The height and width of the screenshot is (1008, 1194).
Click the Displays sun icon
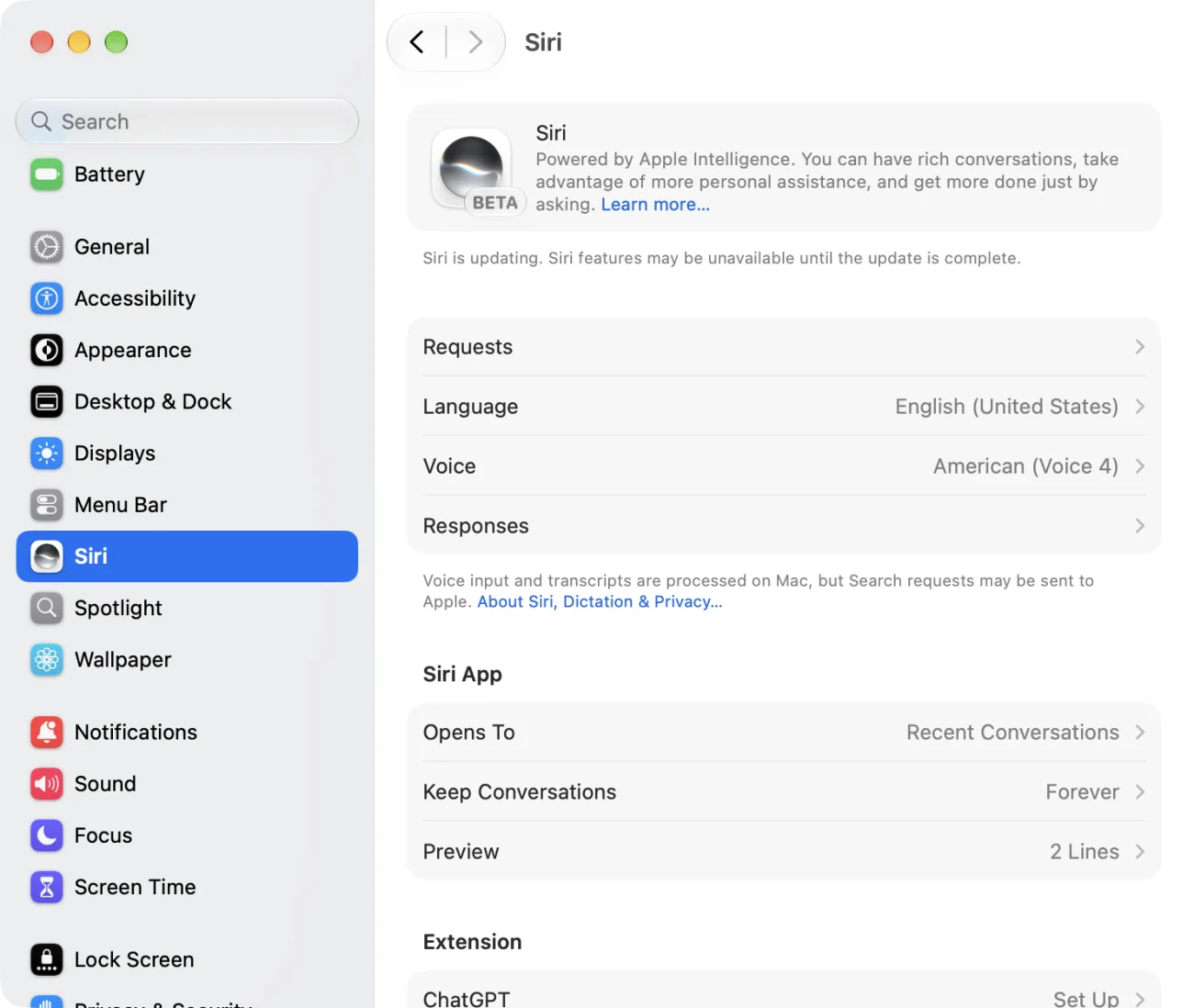[47, 454]
